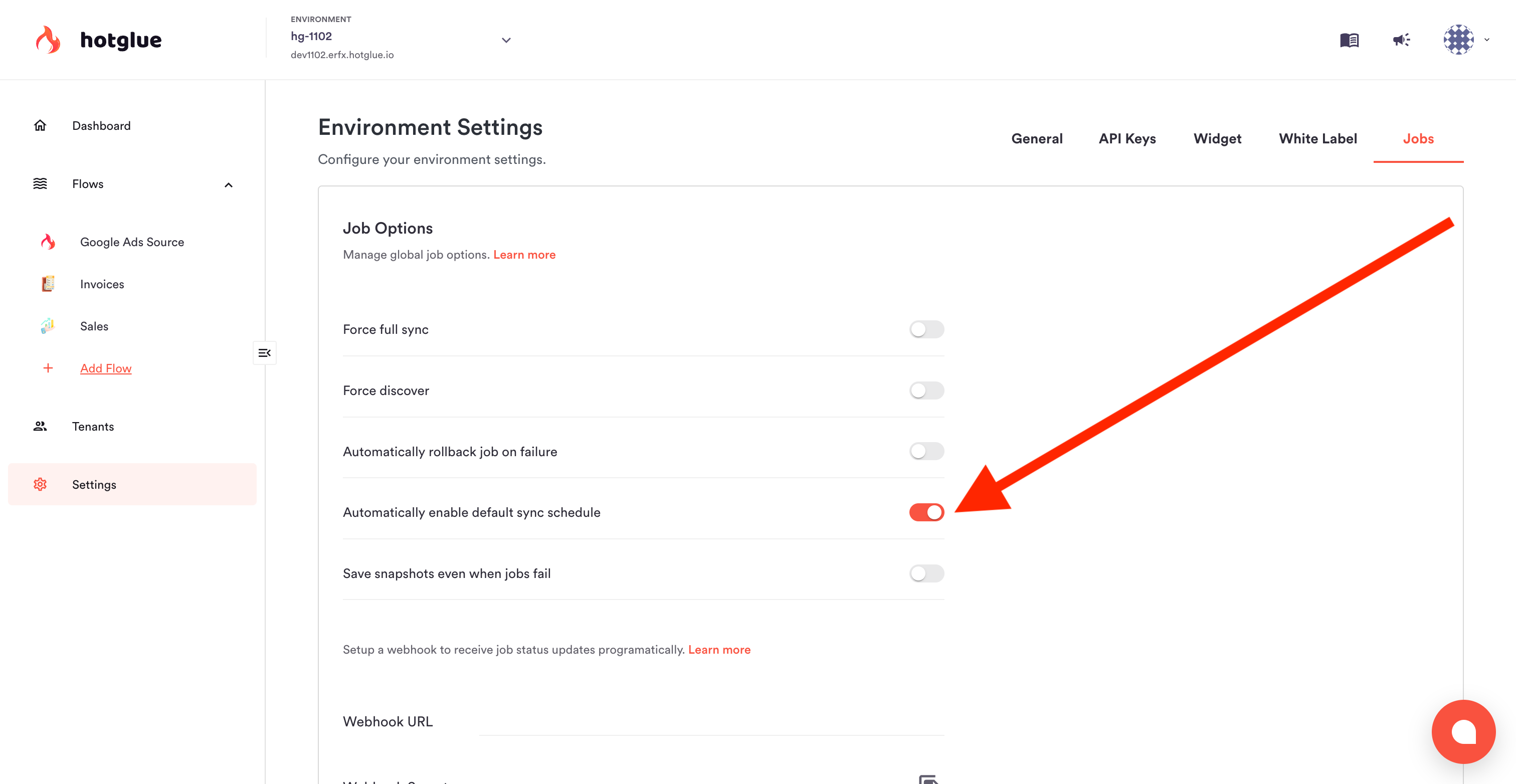This screenshot has height=784, width=1516.
Task: Click the sidebar collapse icon
Action: [264, 352]
